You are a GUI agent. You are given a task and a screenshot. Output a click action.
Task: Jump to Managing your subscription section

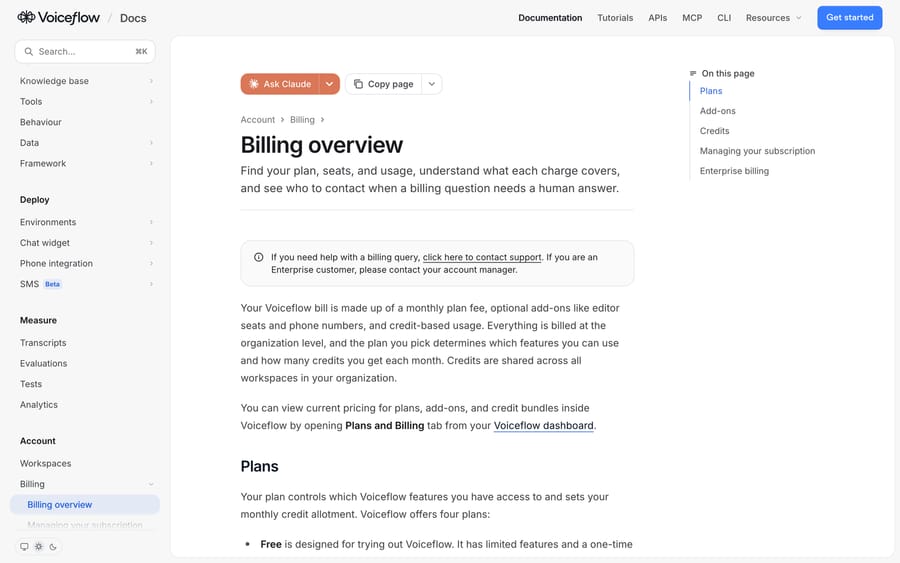tap(757, 151)
